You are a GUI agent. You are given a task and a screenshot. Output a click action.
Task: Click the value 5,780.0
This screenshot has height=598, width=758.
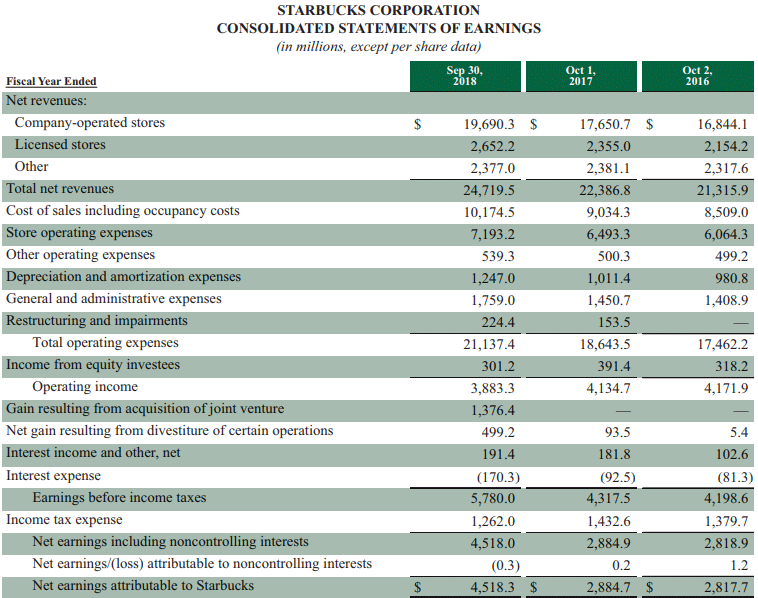pos(493,498)
